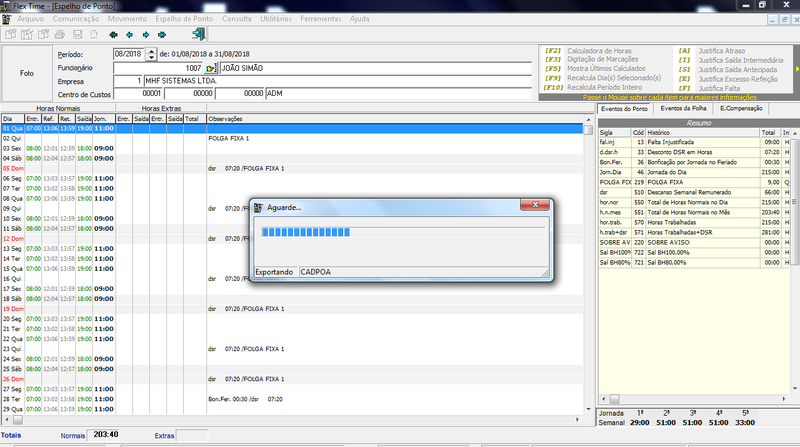Open the Consulta menu
This screenshot has height=447, width=800.
pyautogui.click(x=237, y=19)
